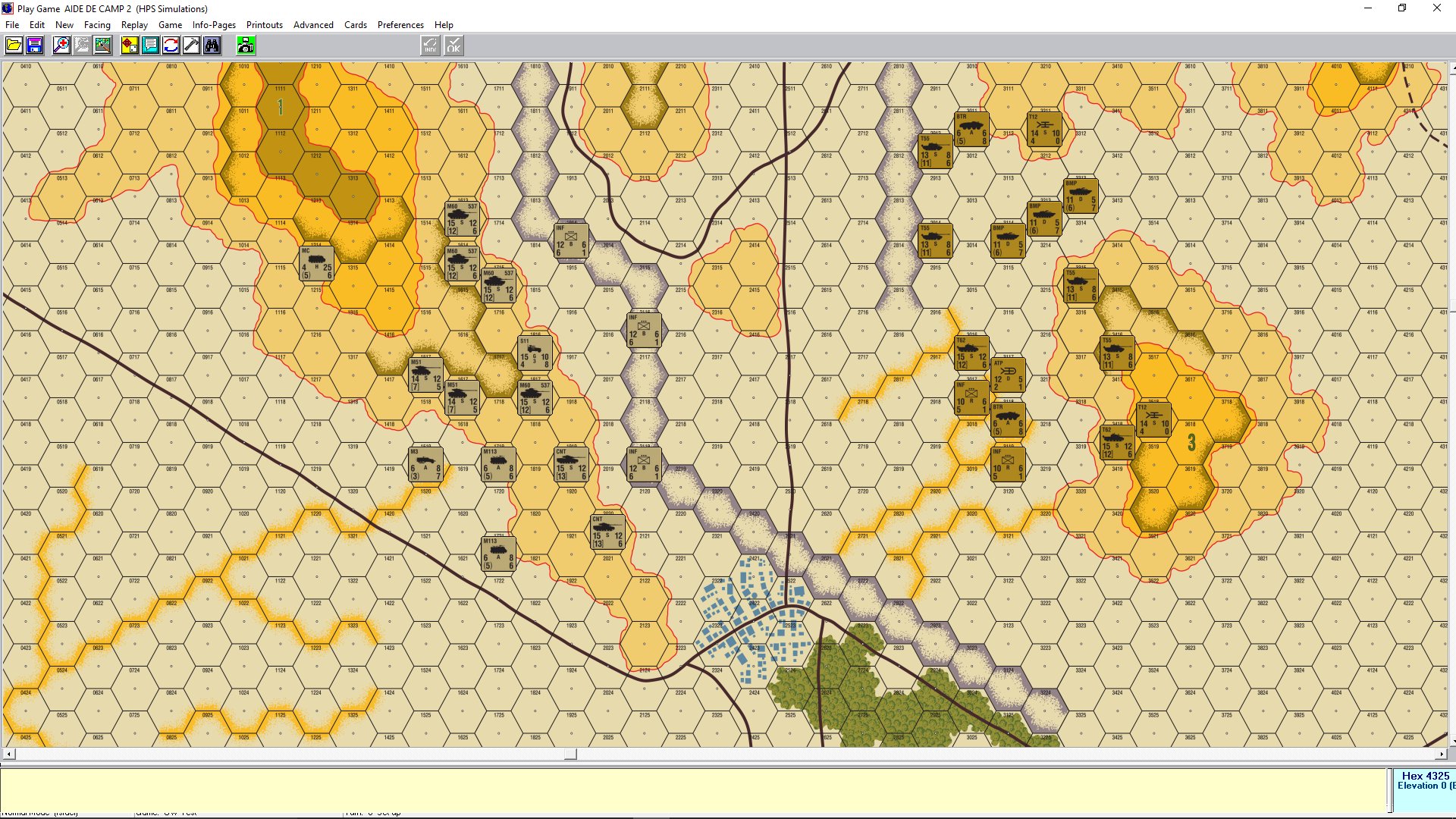
Task: Click the green camera snapshot icon
Action: (246, 45)
